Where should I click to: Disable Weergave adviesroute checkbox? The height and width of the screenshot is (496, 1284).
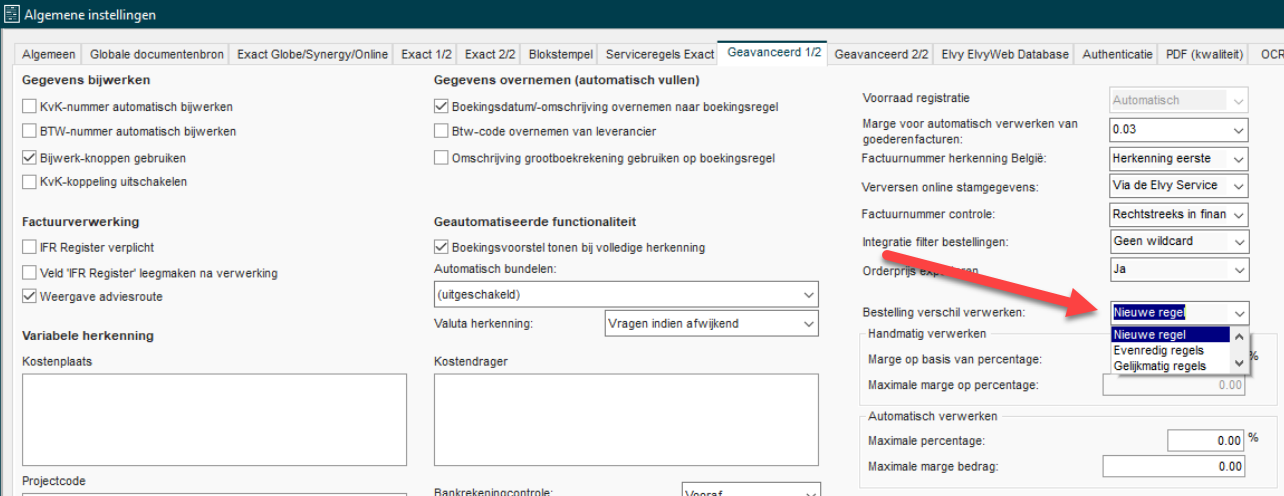pos(28,296)
